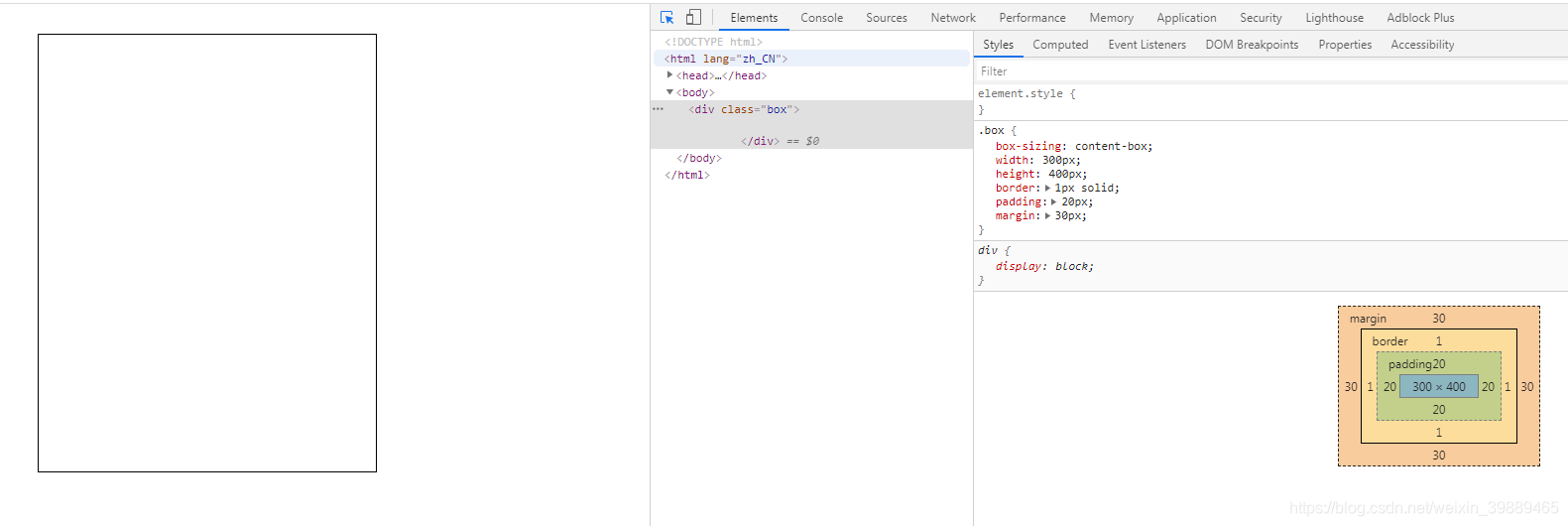
Task: Click the margin label in the box model
Action: click(x=1368, y=319)
